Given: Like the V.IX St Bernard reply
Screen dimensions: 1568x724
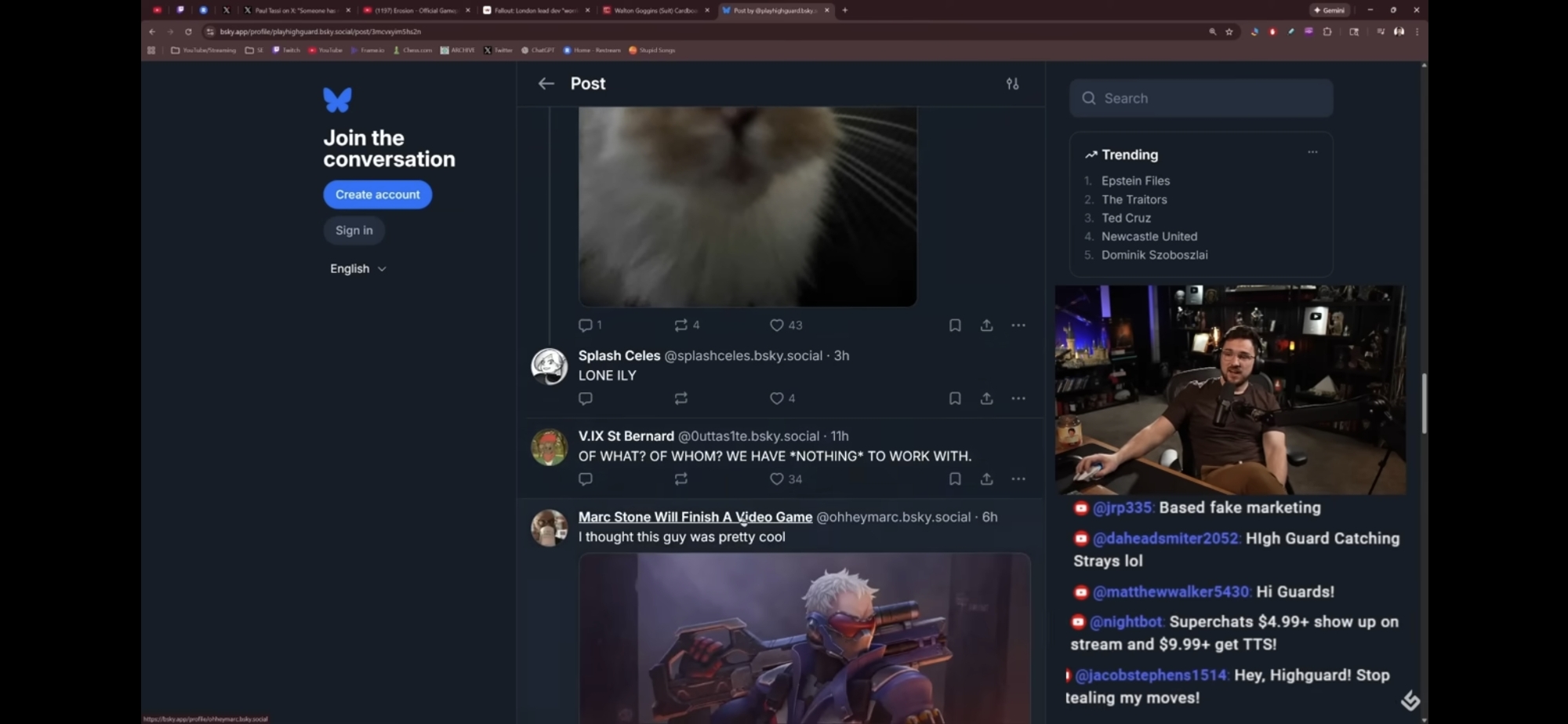Looking at the screenshot, I should tap(776, 479).
